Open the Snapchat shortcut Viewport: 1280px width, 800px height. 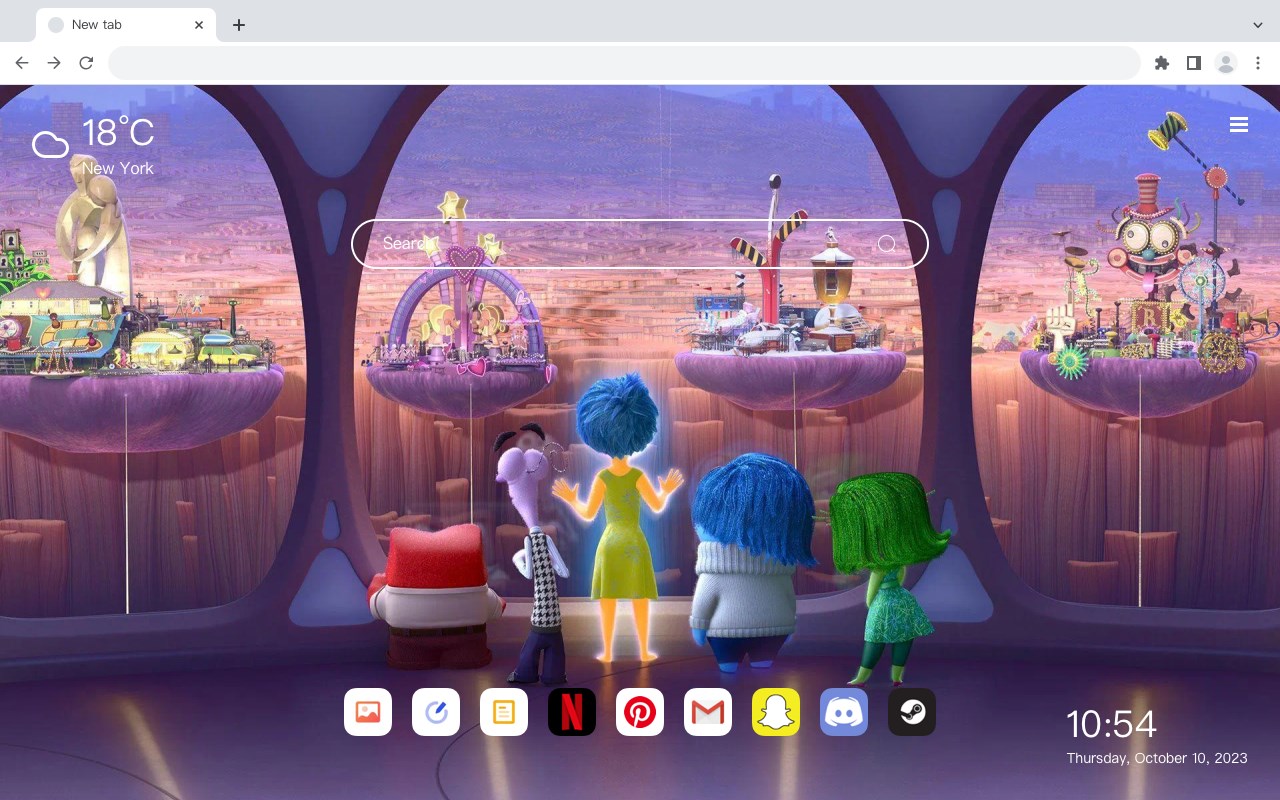(x=776, y=712)
